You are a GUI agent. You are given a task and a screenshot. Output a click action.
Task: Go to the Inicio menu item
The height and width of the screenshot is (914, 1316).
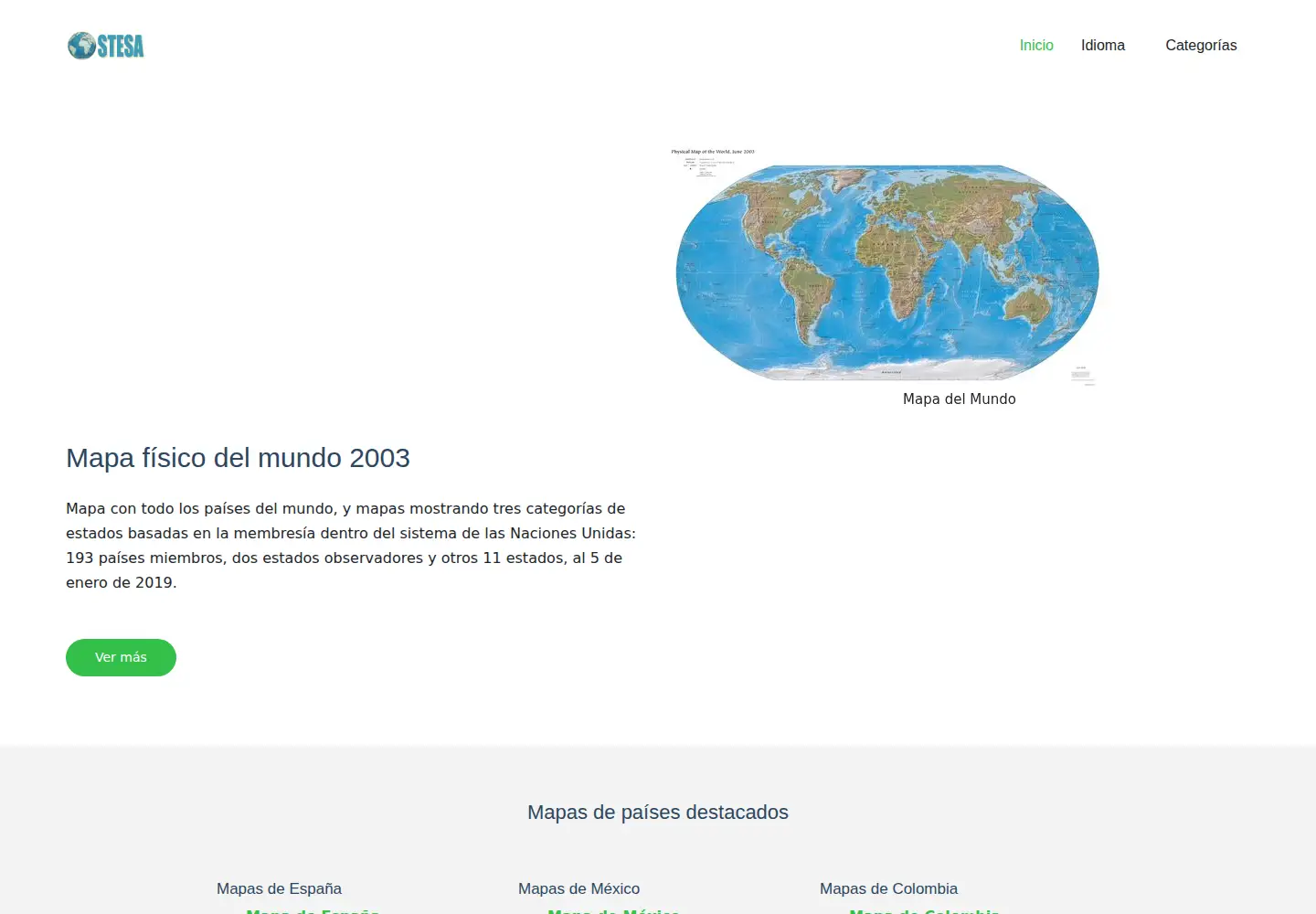(1036, 46)
